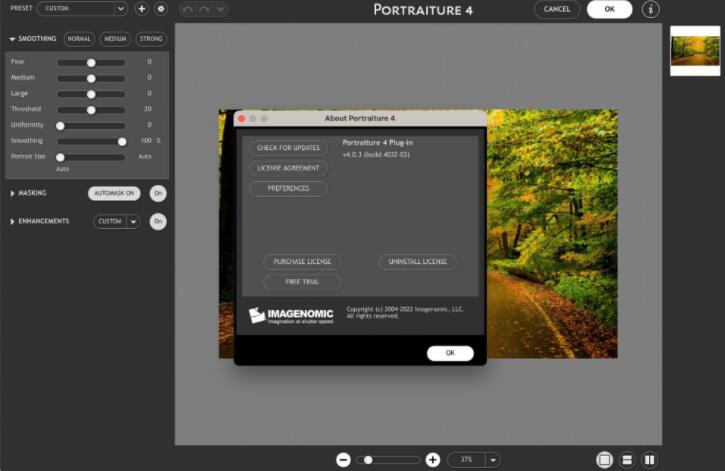This screenshot has height=471, width=725.
Task: Click the 37% zoom value
Action: pos(467,460)
